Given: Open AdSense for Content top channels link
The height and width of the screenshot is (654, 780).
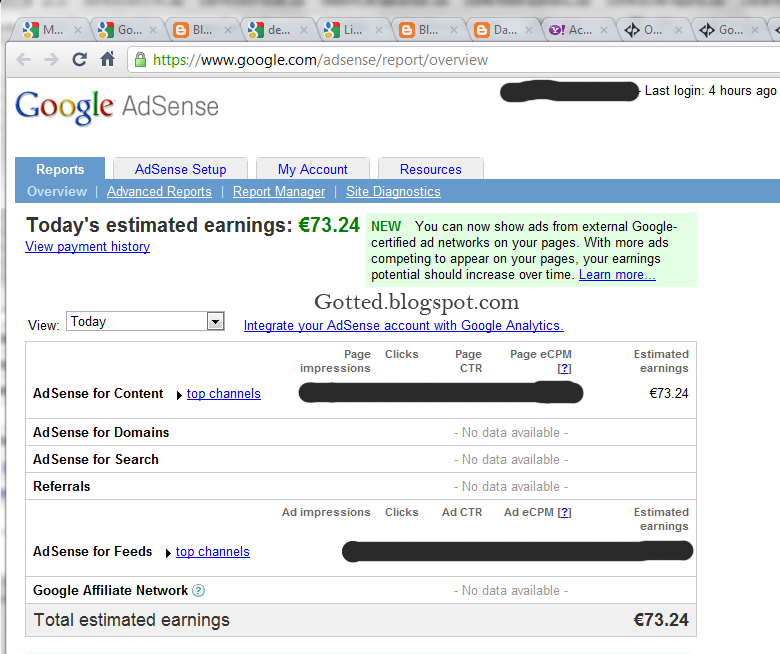Looking at the screenshot, I should (x=224, y=393).
